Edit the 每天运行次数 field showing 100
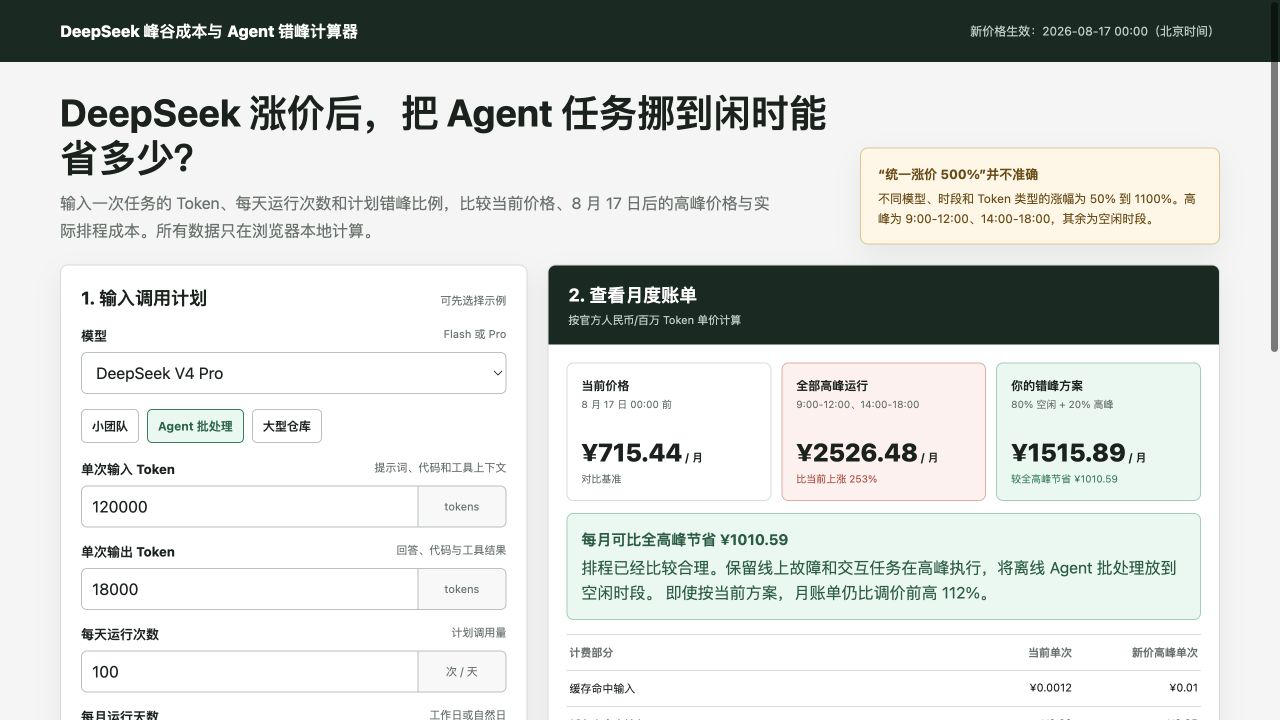This screenshot has height=720, width=1280. point(249,672)
